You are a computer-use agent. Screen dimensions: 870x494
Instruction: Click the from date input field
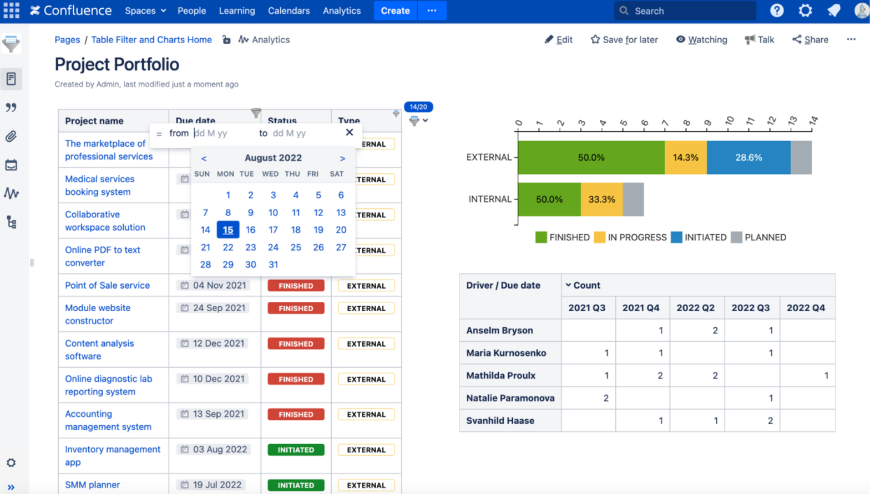(x=222, y=133)
